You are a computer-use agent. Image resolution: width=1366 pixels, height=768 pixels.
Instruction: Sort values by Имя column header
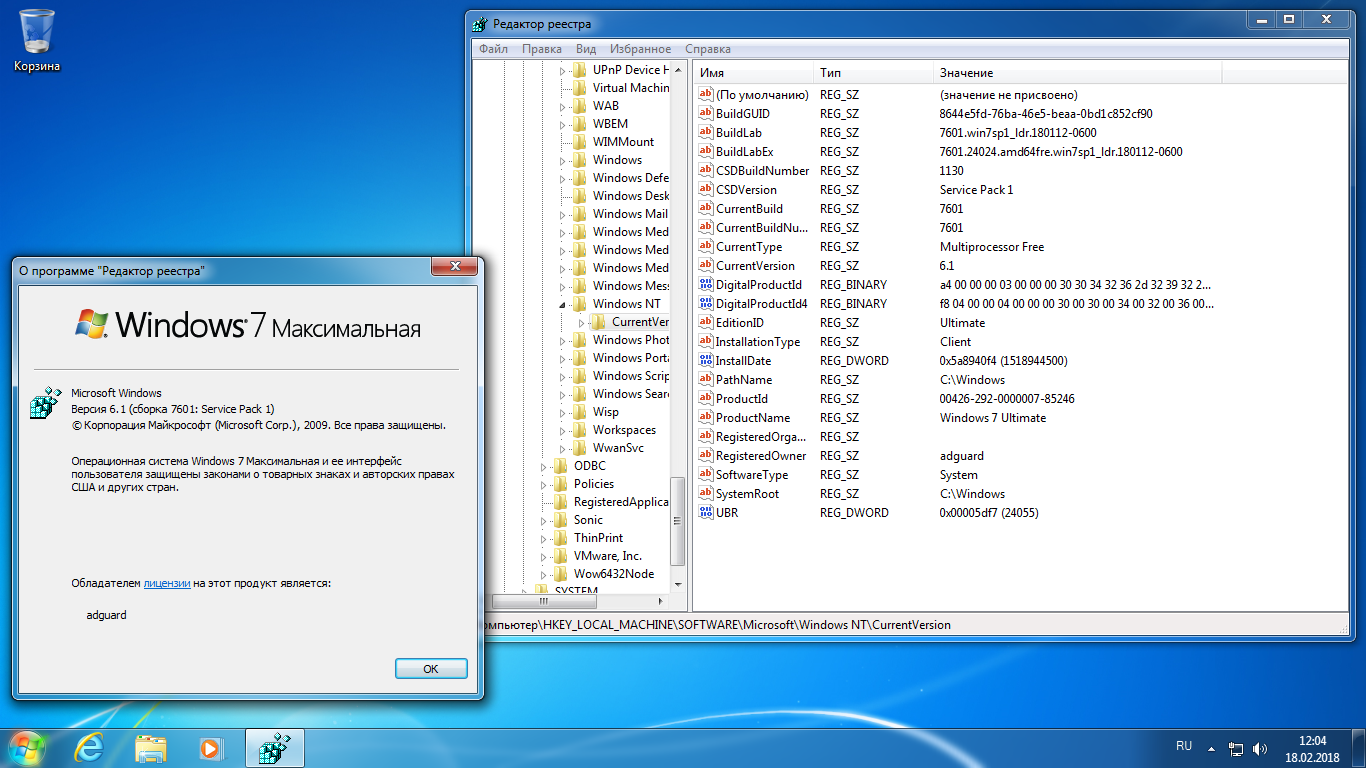pos(752,73)
